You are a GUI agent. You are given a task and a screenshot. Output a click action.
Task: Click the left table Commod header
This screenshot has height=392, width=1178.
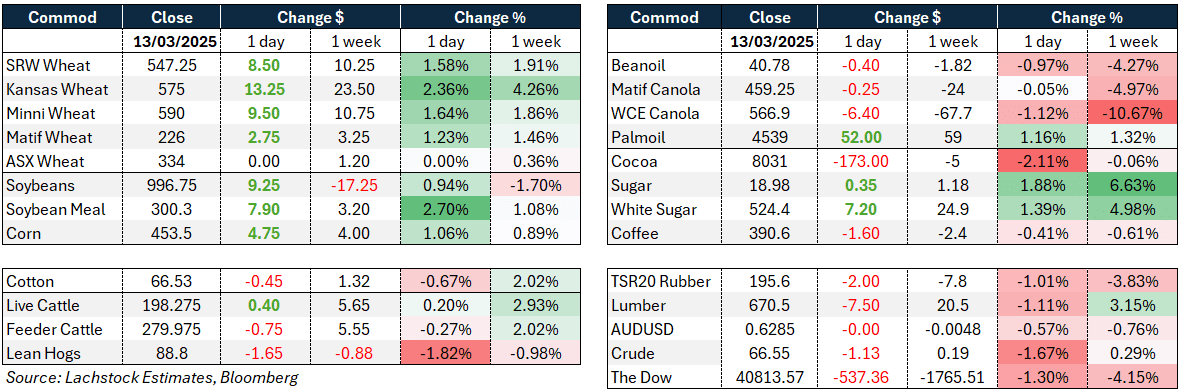62,17
